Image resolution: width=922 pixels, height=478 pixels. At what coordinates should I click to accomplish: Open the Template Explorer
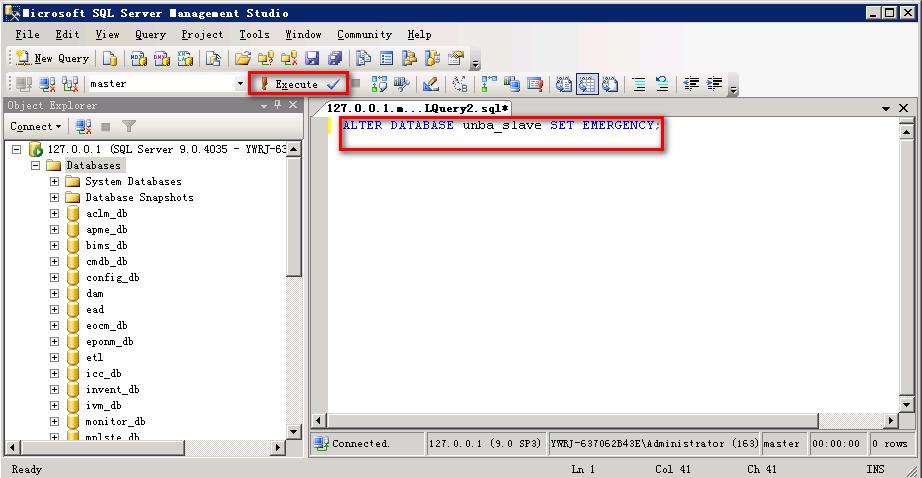[x=432, y=58]
